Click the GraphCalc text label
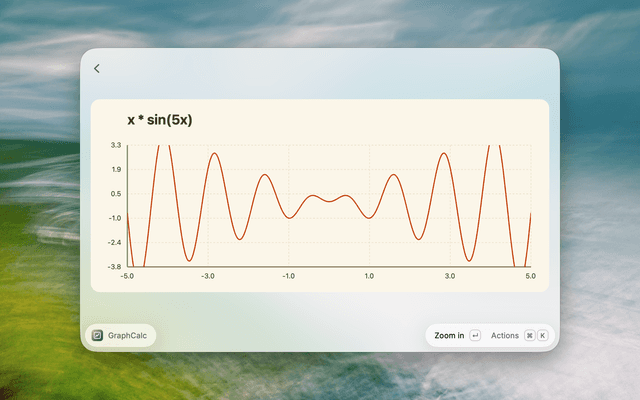The height and width of the screenshot is (400, 640). (x=127, y=336)
